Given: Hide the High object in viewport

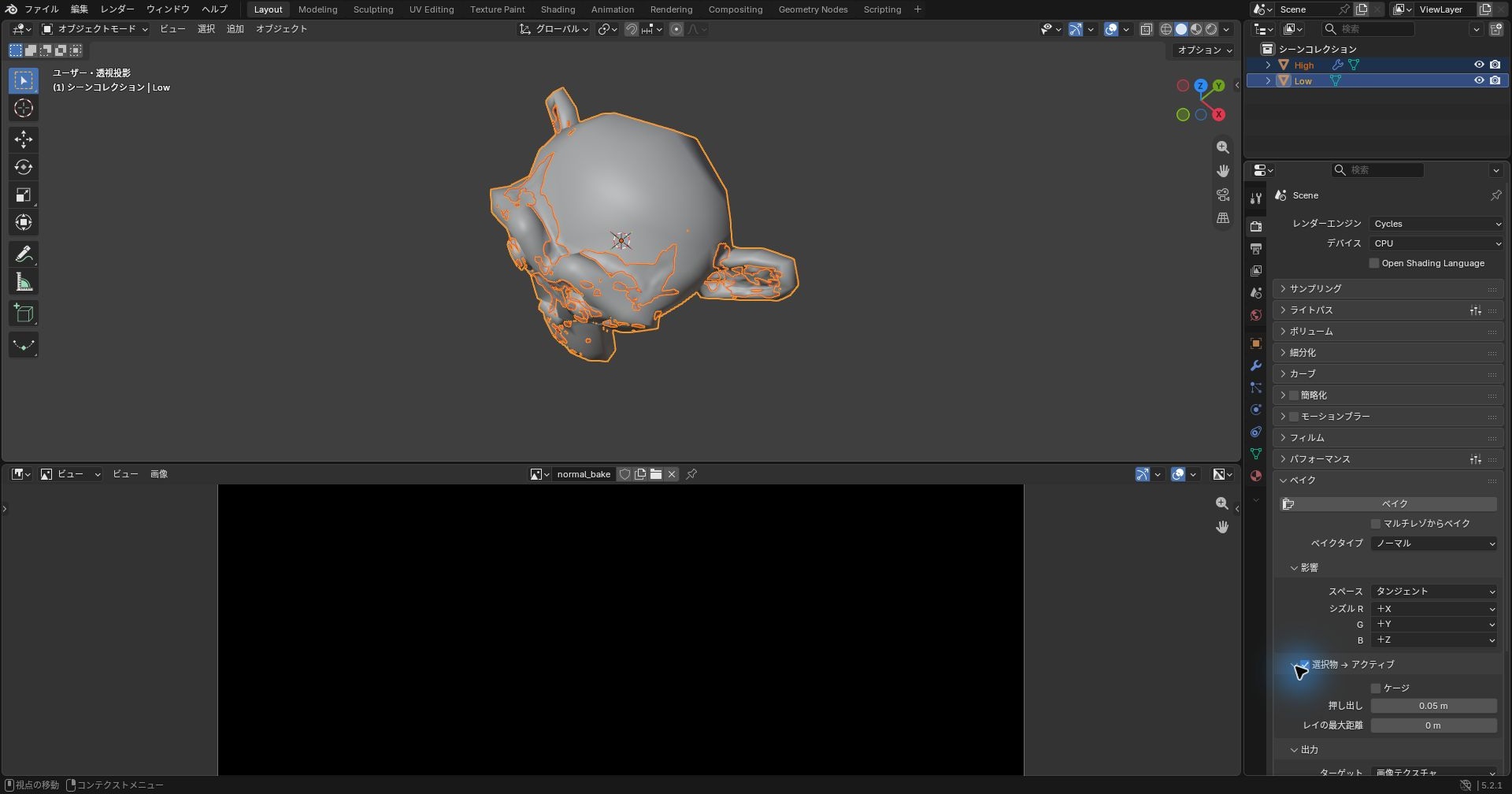Looking at the screenshot, I should tap(1479, 65).
